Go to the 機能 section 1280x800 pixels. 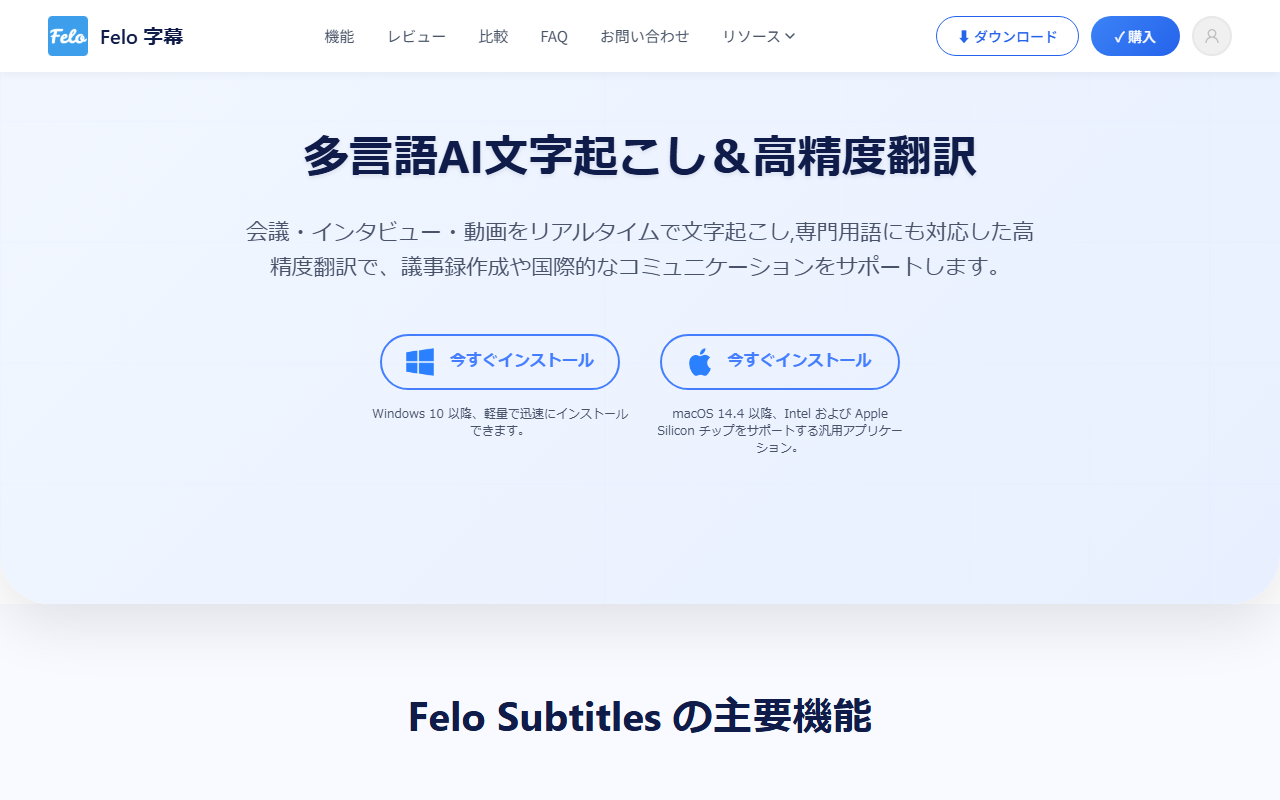pos(339,37)
